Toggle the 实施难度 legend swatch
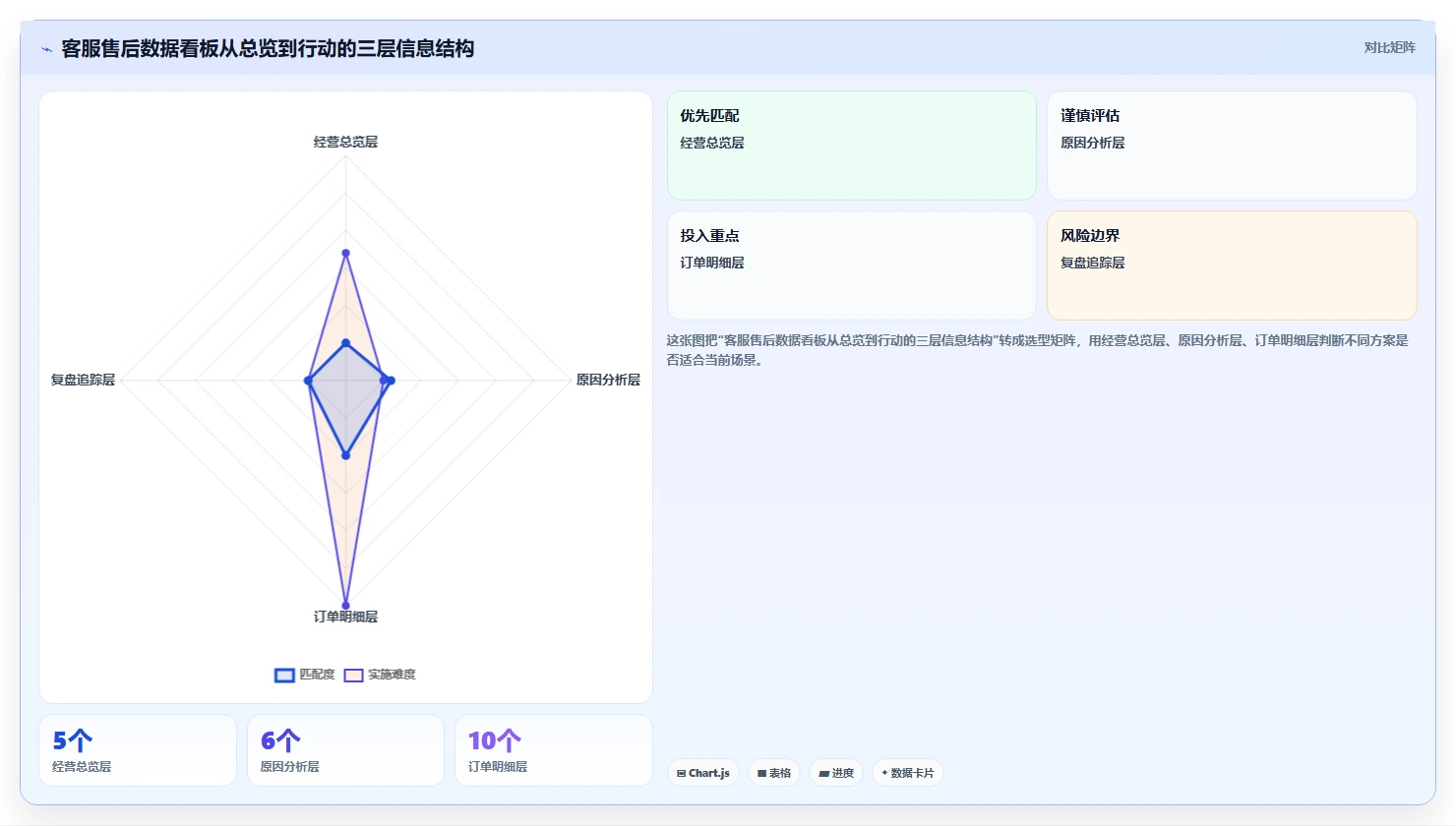Screen dimensions: 1456x826 (354, 675)
